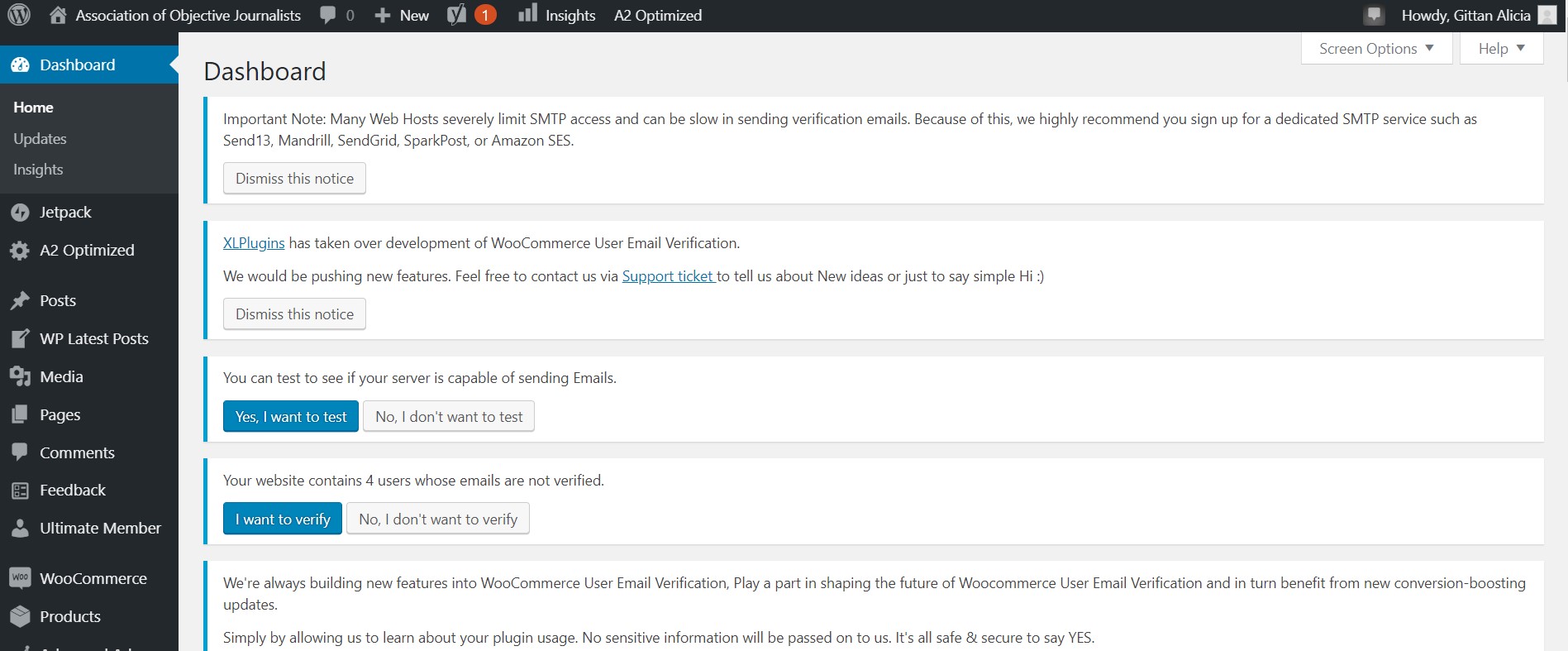This screenshot has height=651, width=1568.
Task: Click the A2 Optimized gear icon in sidebar
Action: [21, 251]
